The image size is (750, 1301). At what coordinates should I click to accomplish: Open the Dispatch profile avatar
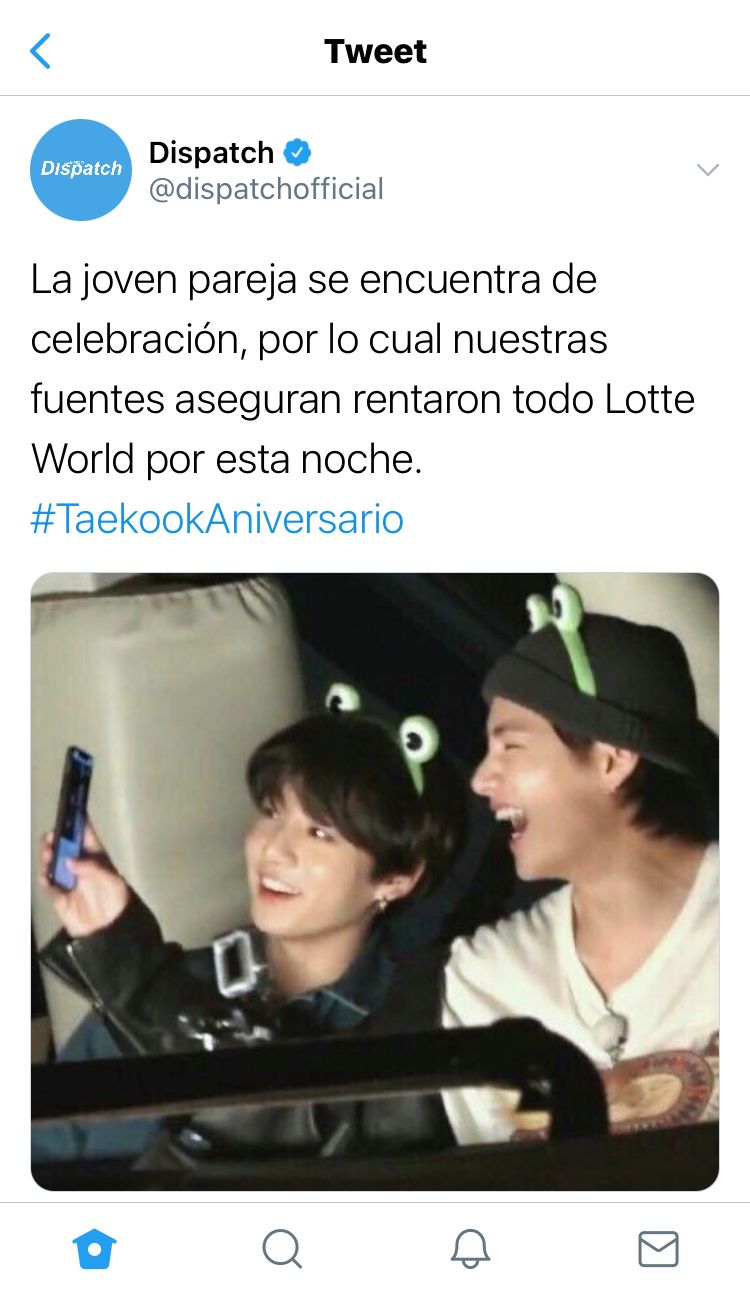click(81, 169)
